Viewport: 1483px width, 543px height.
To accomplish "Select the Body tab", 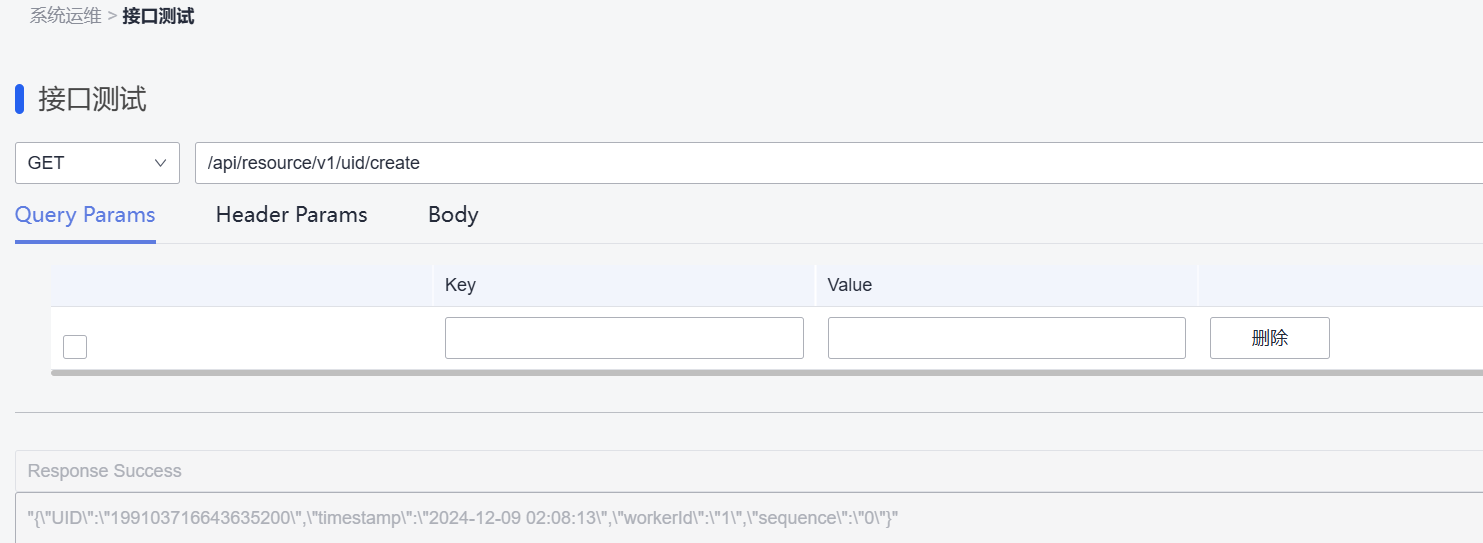I will (453, 215).
